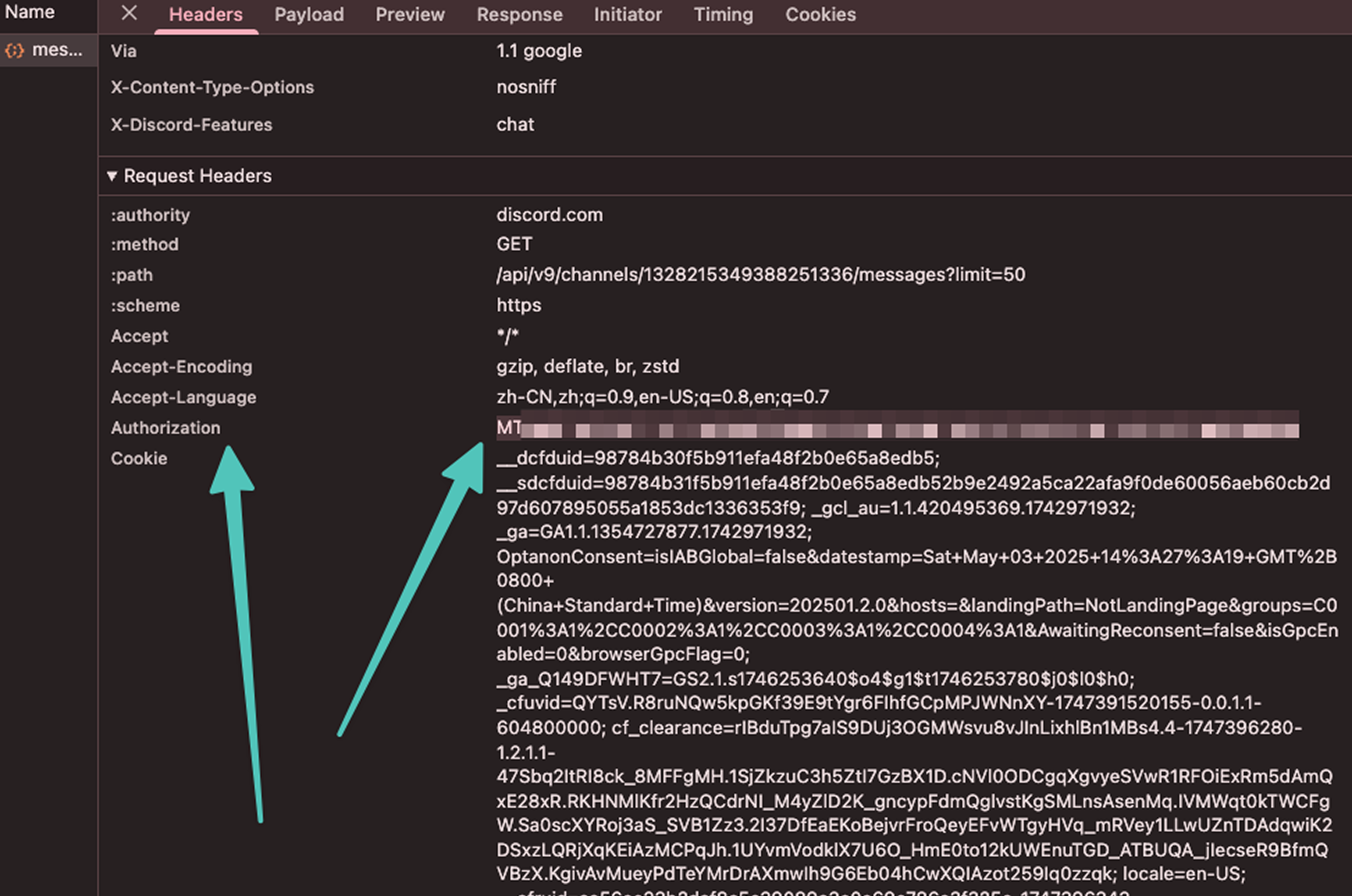Click the Accept-Language value 'zh-CN,zh;q=0.9'

pyautogui.click(x=663, y=397)
